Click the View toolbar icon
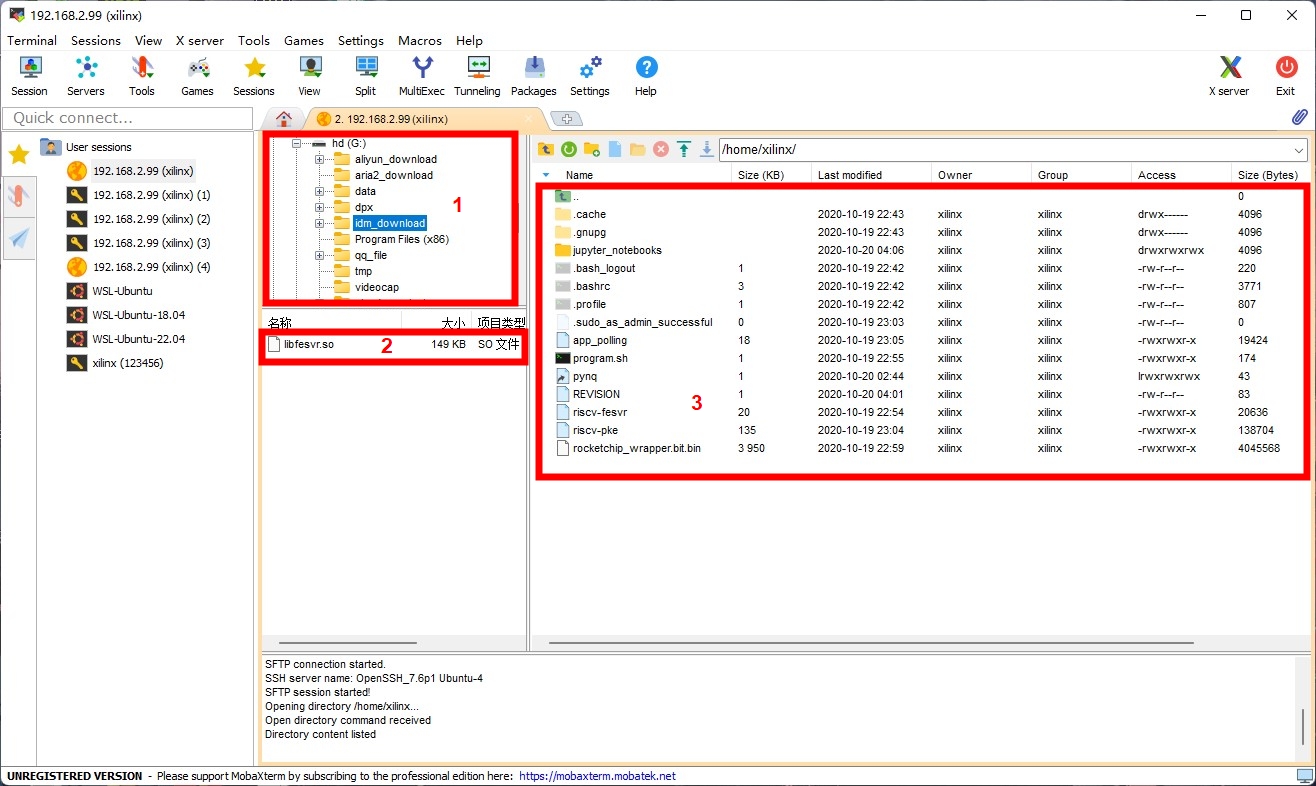 pyautogui.click(x=310, y=76)
